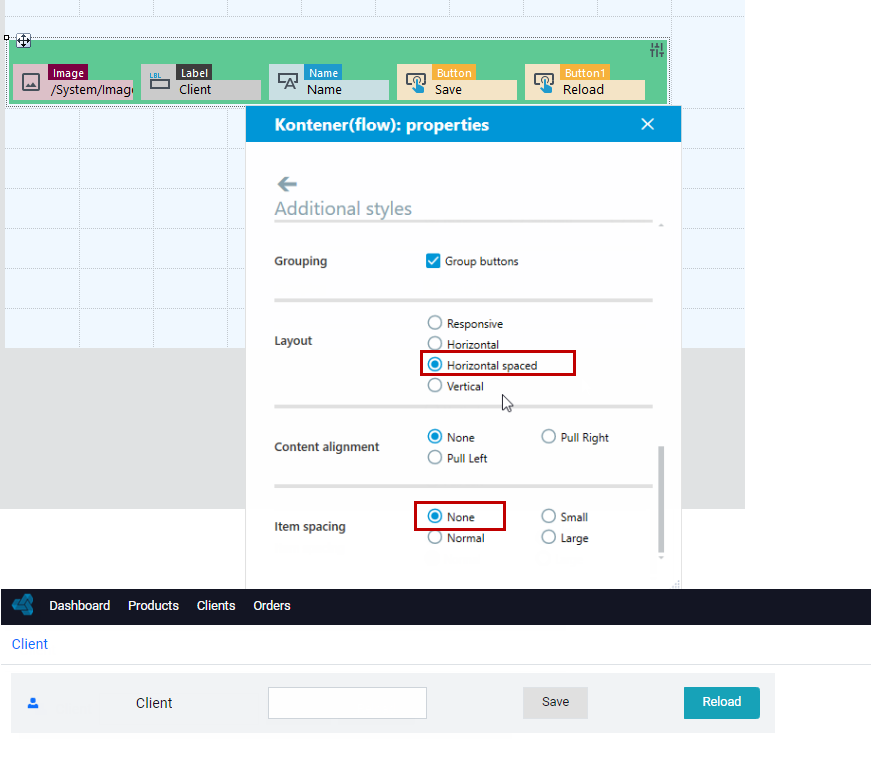Uncheck the Group buttons checkbox

pyautogui.click(x=433, y=261)
